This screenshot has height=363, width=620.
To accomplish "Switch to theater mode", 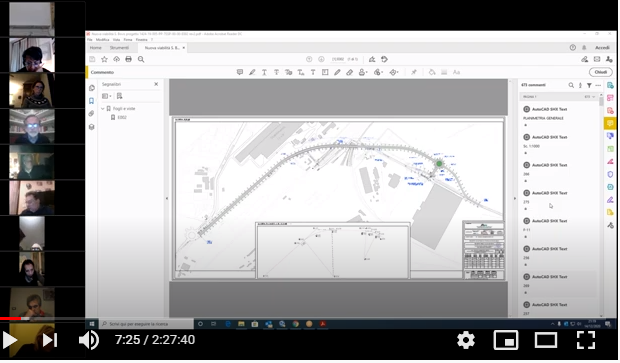I will pyautogui.click(x=546, y=340).
